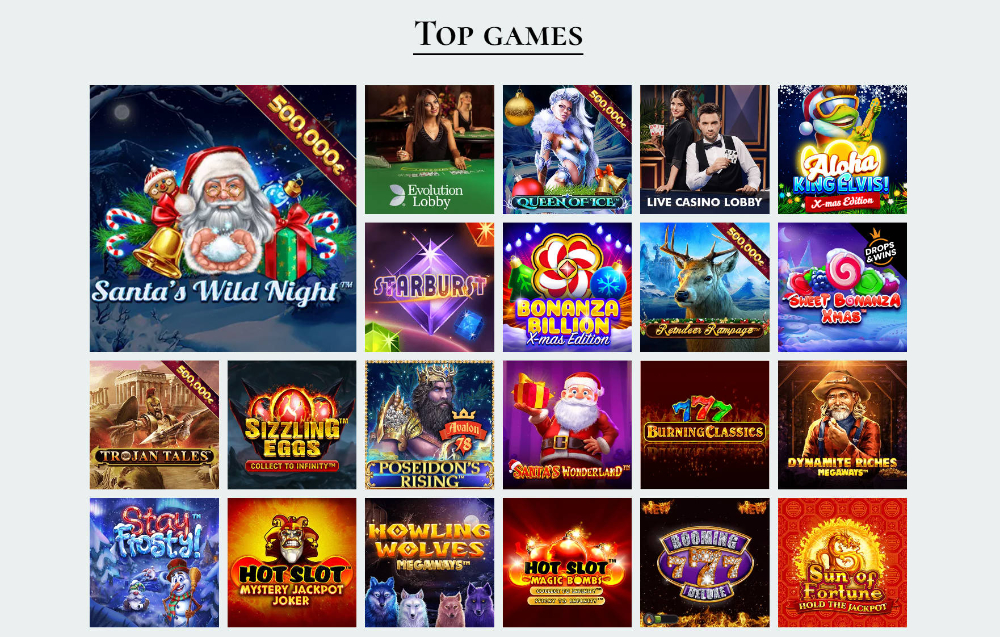Launch the Stay Frosty game
The width and height of the screenshot is (1000, 637).
[154, 562]
